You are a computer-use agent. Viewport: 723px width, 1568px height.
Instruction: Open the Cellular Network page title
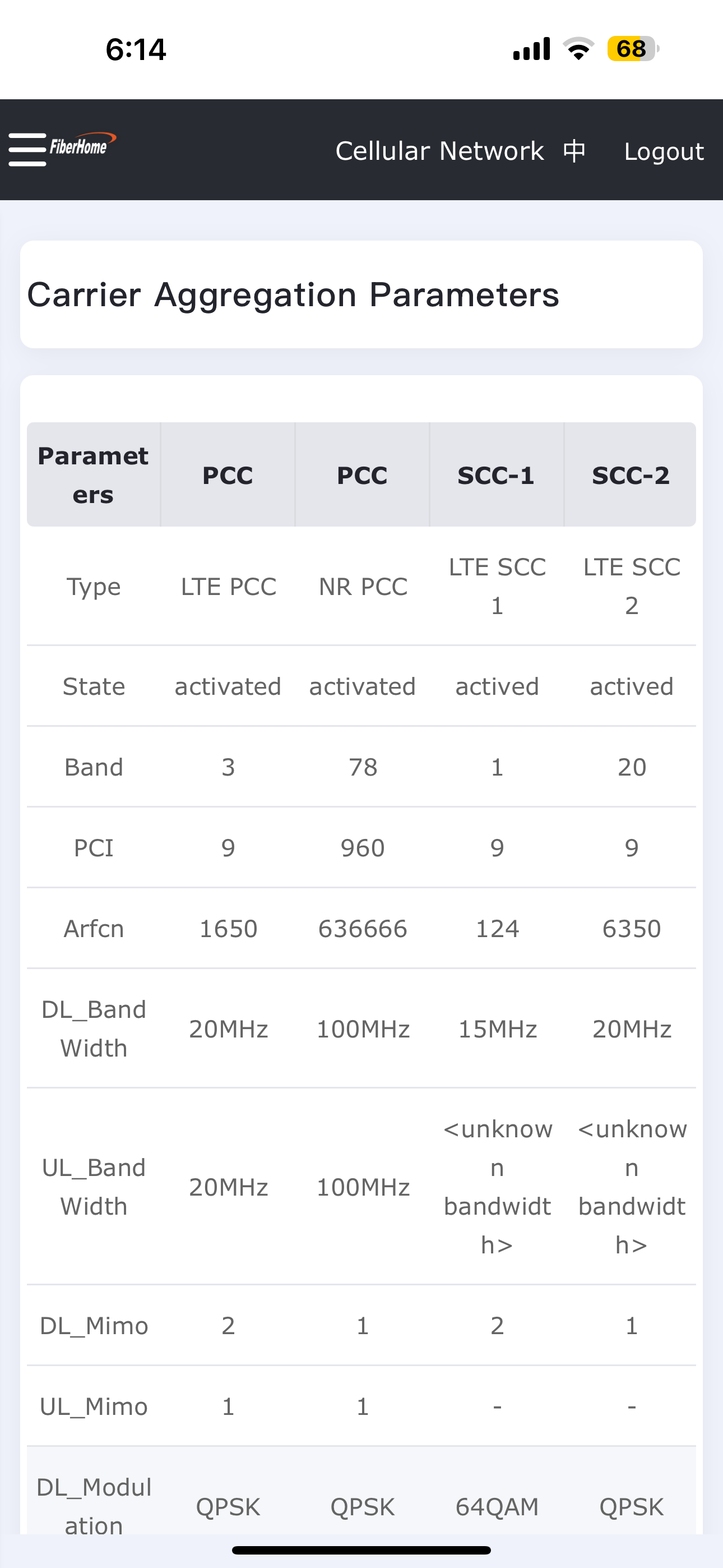point(439,150)
